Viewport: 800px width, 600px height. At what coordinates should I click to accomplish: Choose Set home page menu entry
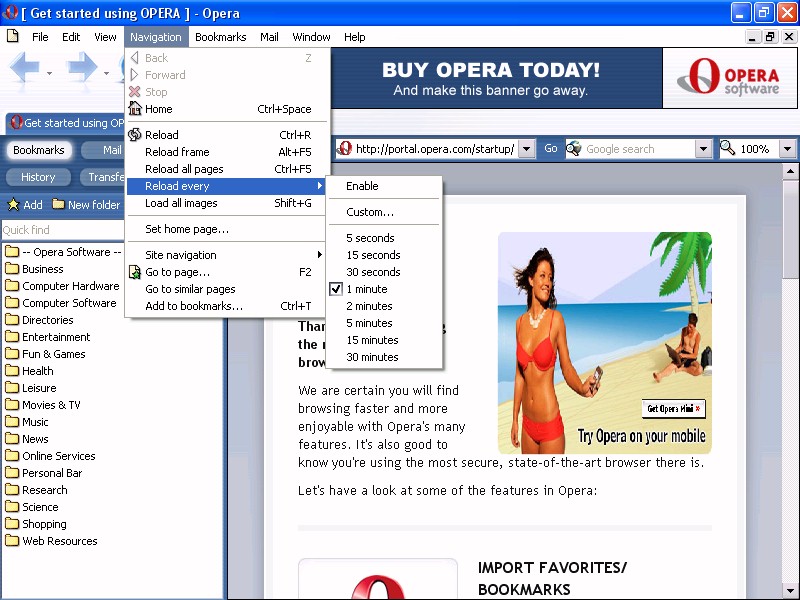coord(226,229)
